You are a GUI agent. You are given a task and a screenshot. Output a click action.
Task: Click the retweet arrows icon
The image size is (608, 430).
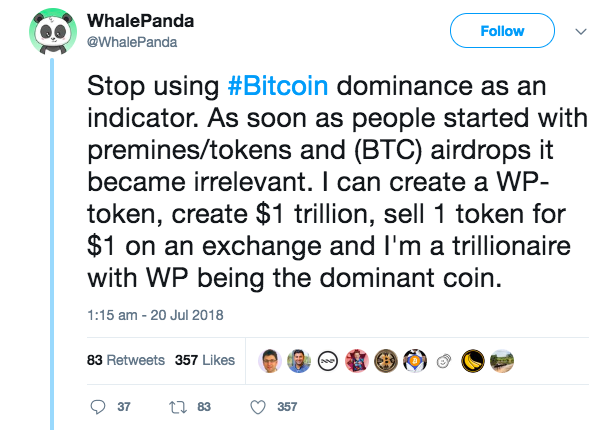[175, 407]
